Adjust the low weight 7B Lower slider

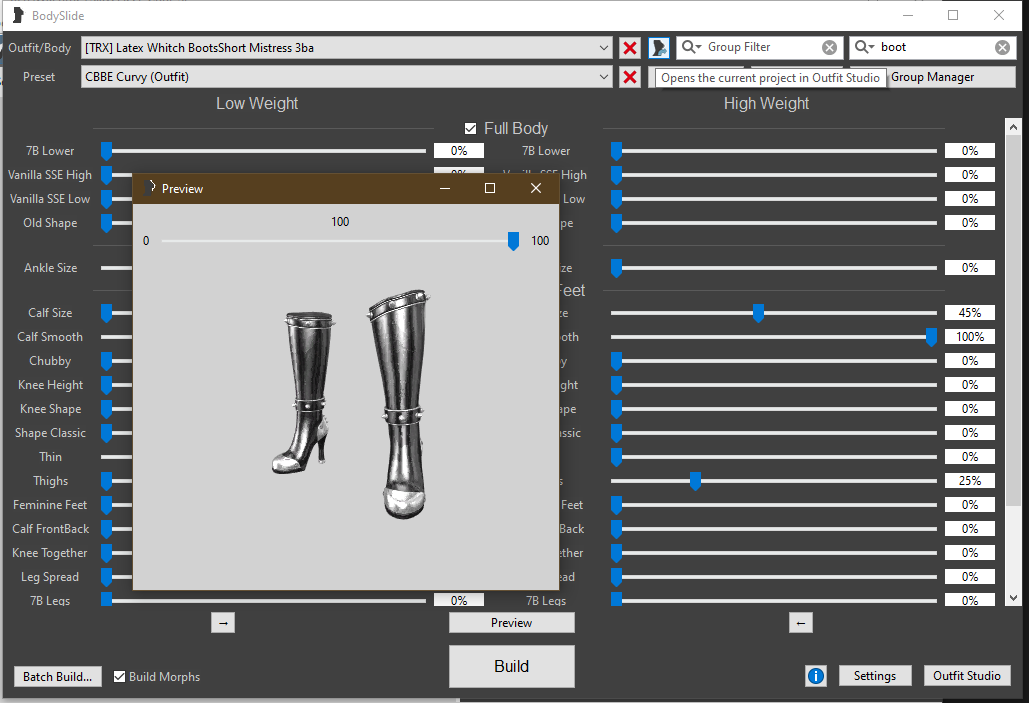click(x=106, y=151)
